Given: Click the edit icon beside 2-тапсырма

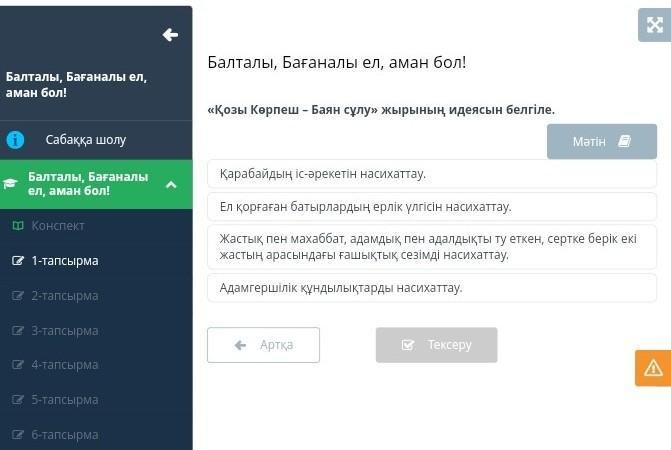Looking at the screenshot, I should click(17, 296).
